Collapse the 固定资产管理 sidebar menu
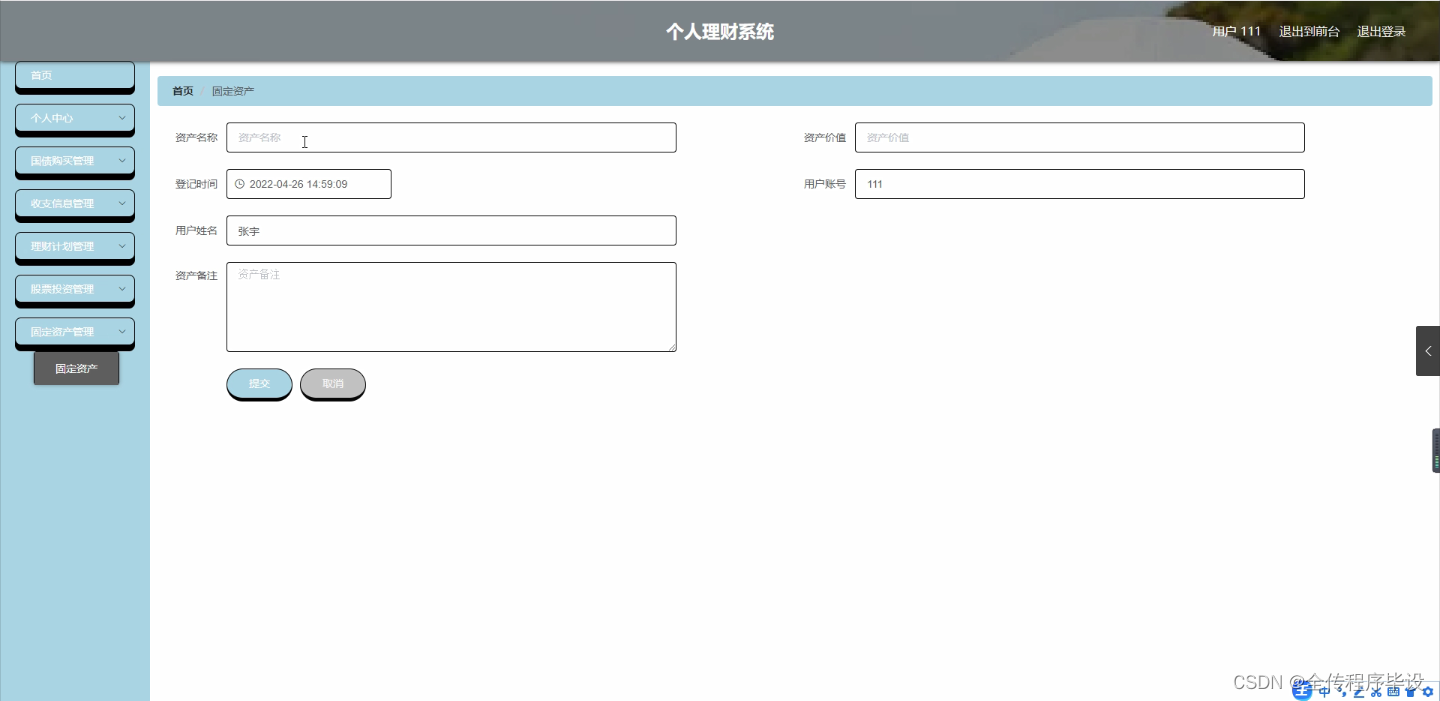The width and height of the screenshot is (1440, 701). [74, 331]
